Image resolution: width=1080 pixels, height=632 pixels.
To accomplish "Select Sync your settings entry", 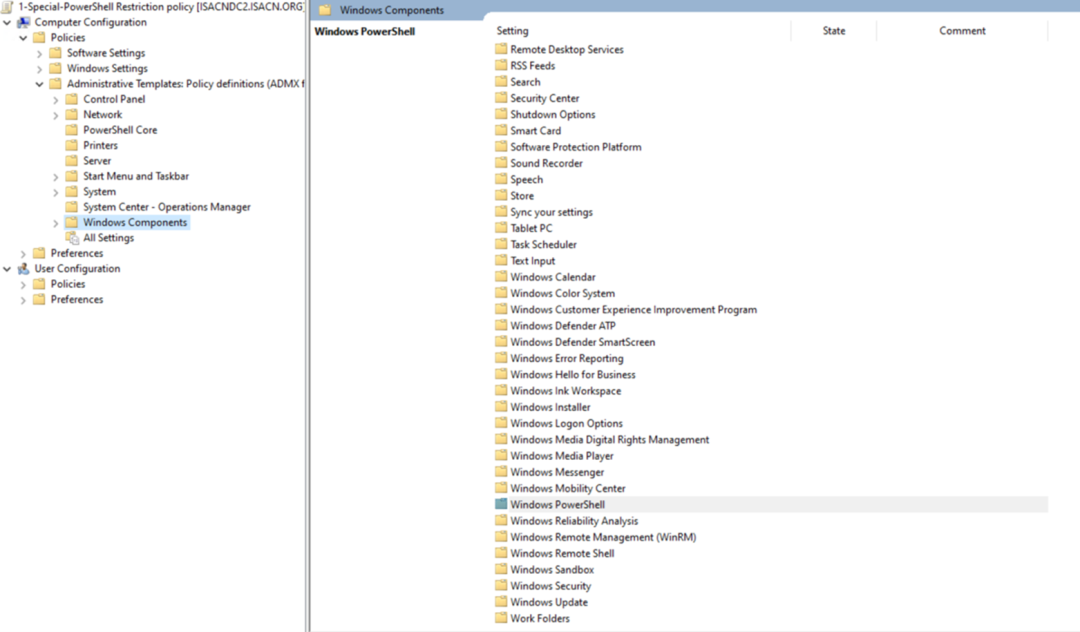I will pos(551,212).
